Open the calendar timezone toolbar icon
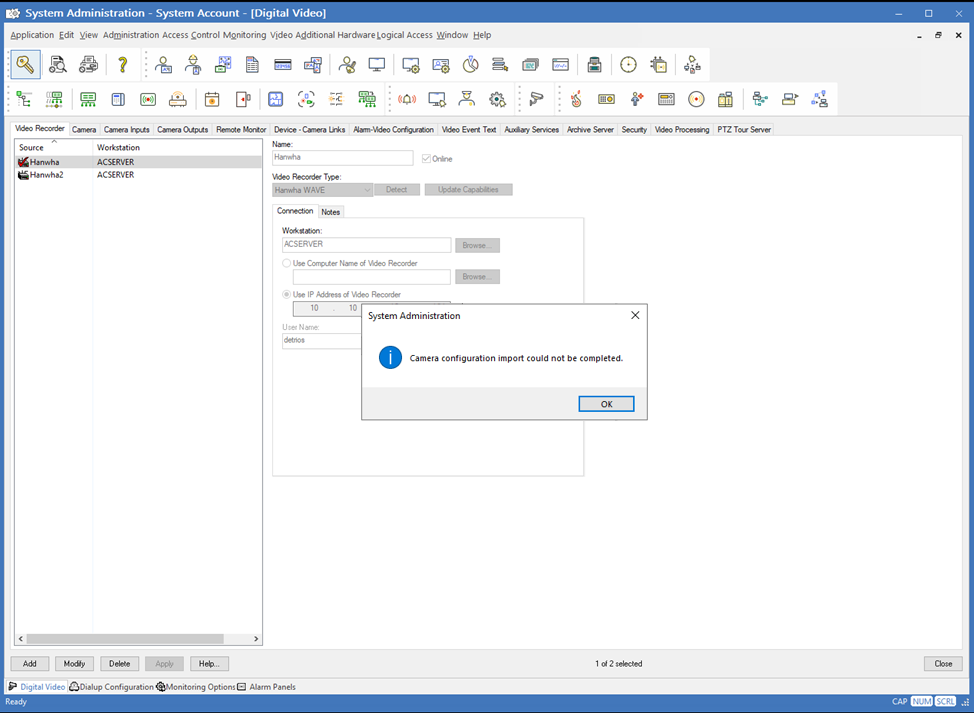Screen dimensions: 974x713 [212, 99]
